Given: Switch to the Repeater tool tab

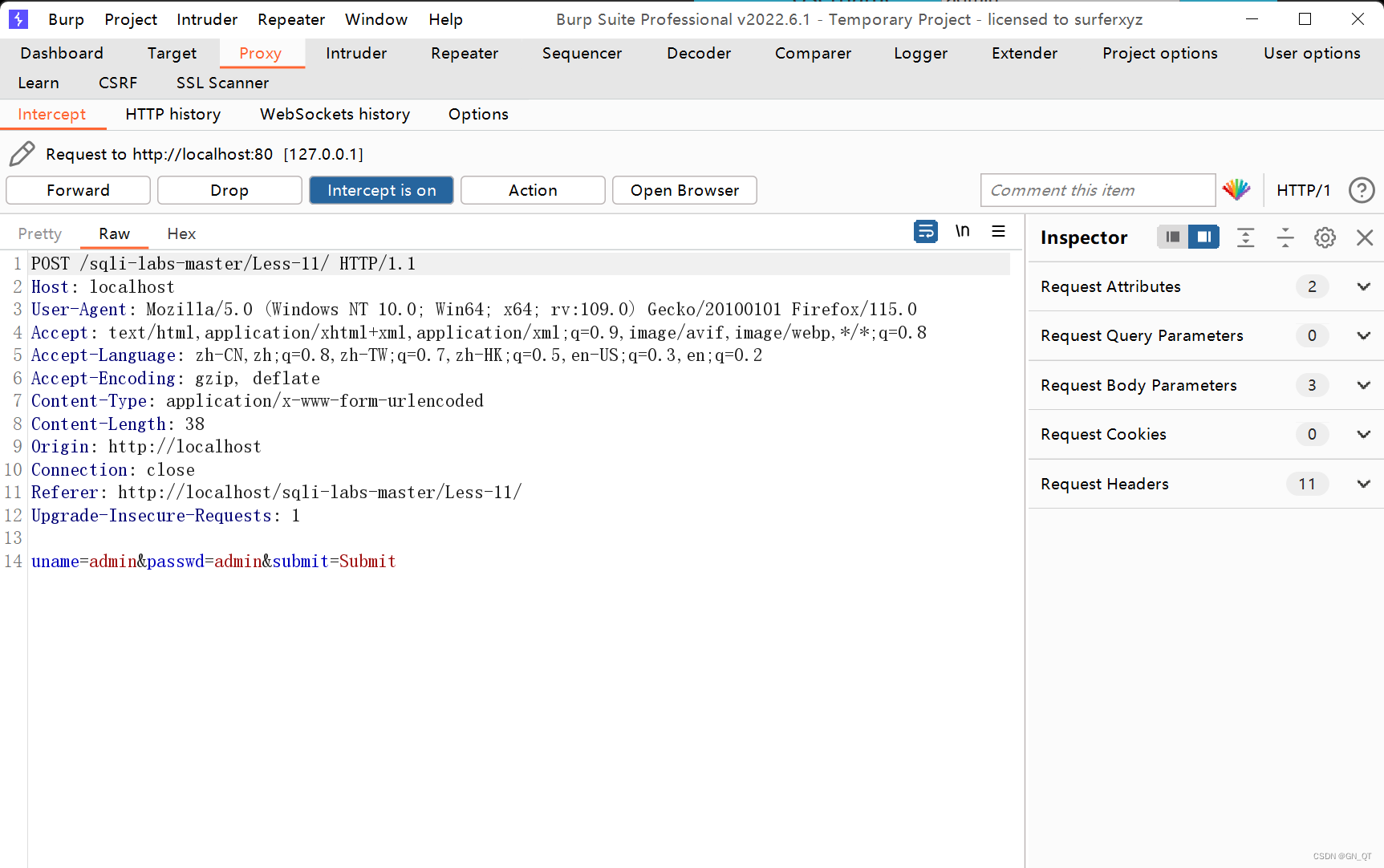Looking at the screenshot, I should click(x=465, y=53).
